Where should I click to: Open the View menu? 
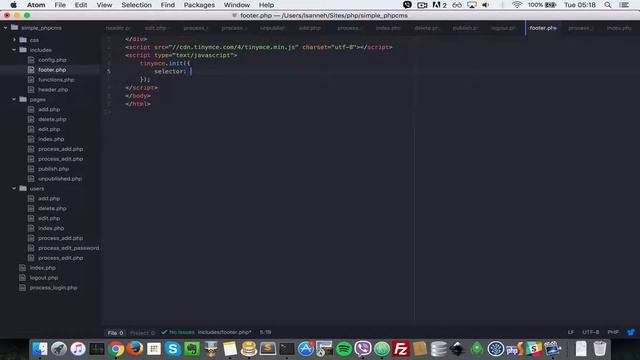tap(104, 5)
